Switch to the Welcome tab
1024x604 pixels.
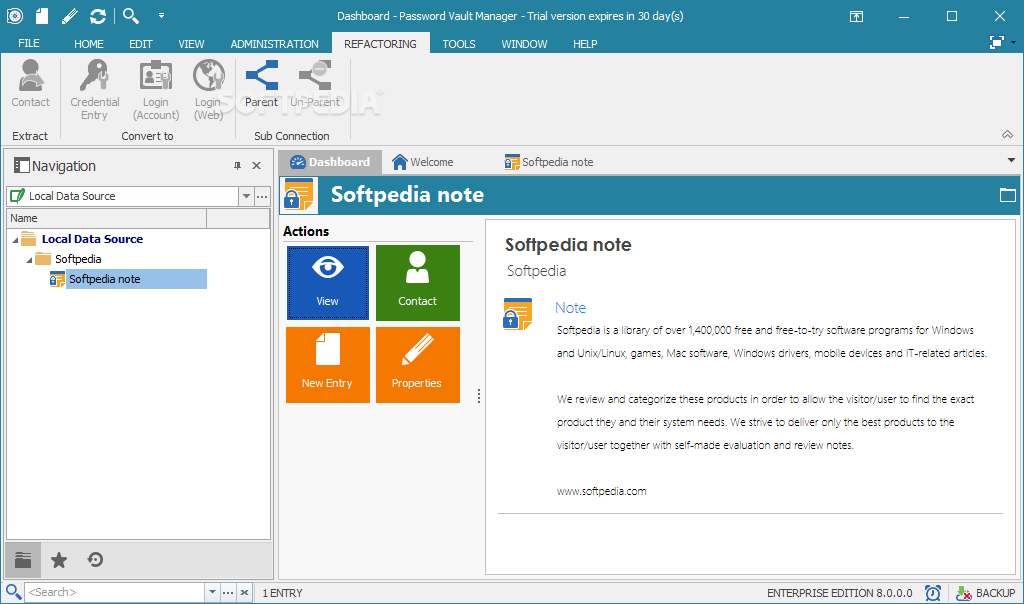tap(423, 162)
